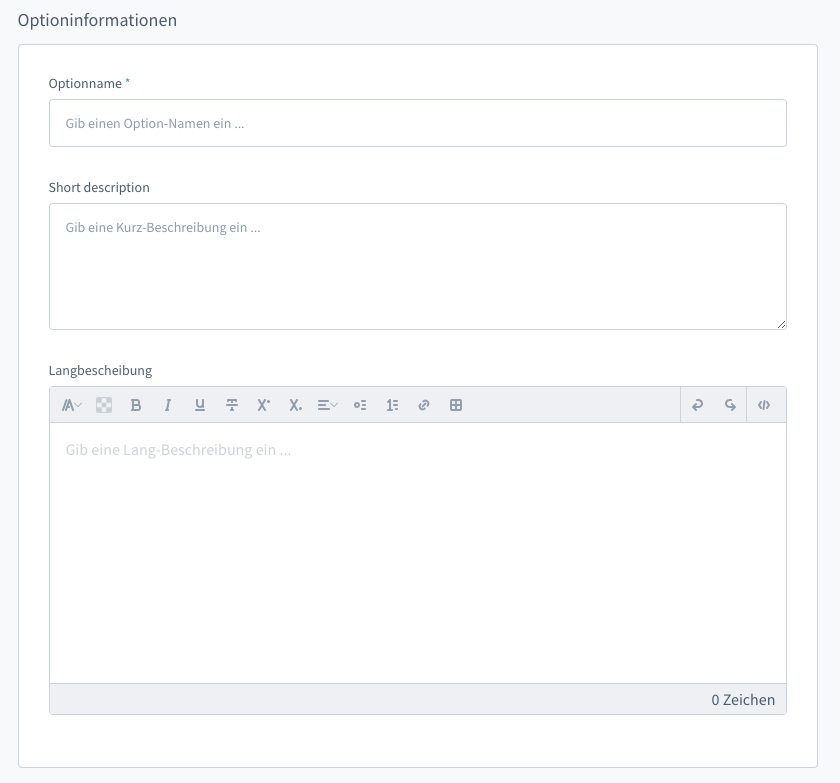The height and width of the screenshot is (783, 840).
Task: Grab the Short description resize handle
Action: 781,324
